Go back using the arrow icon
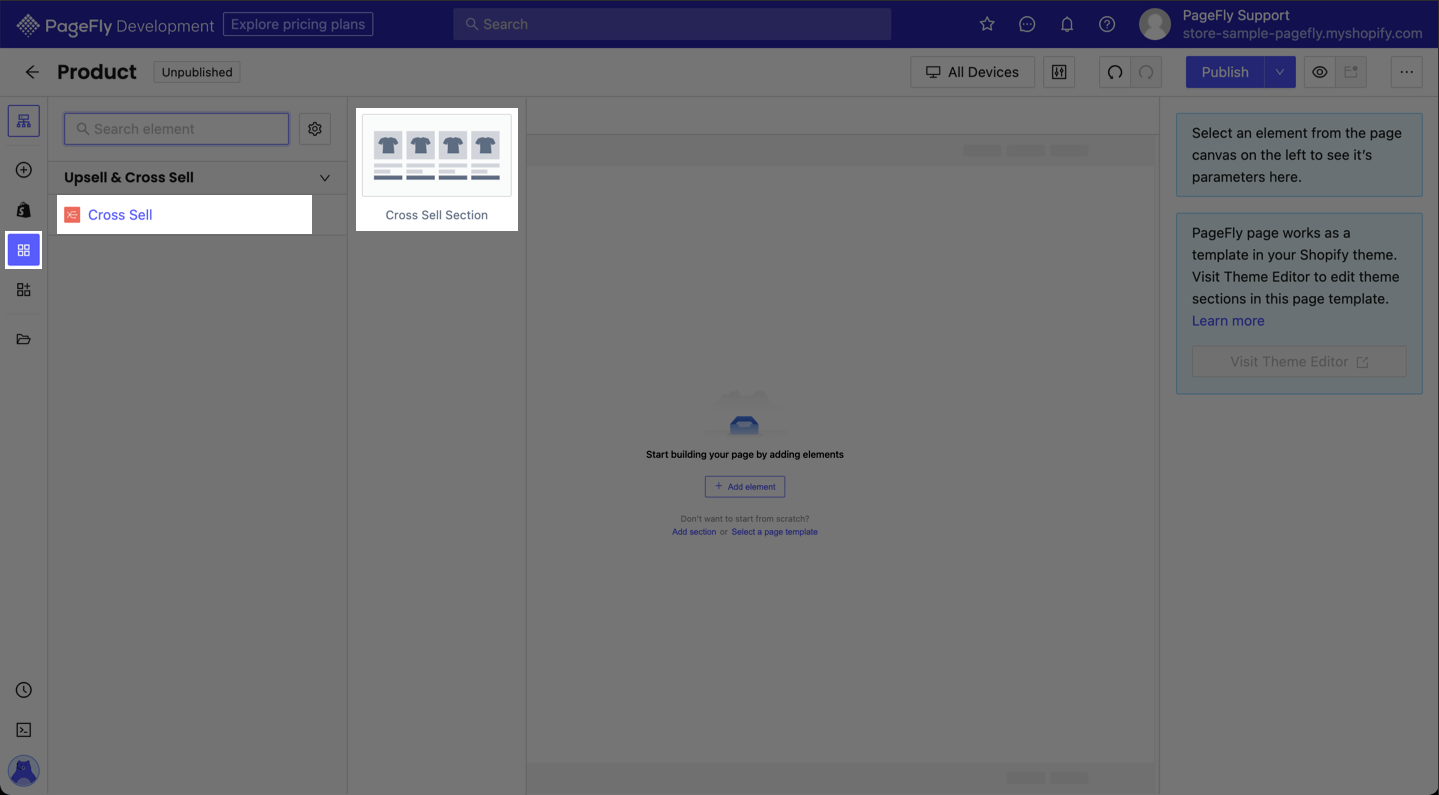This screenshot has width=1439, height=795. [32, 72]
